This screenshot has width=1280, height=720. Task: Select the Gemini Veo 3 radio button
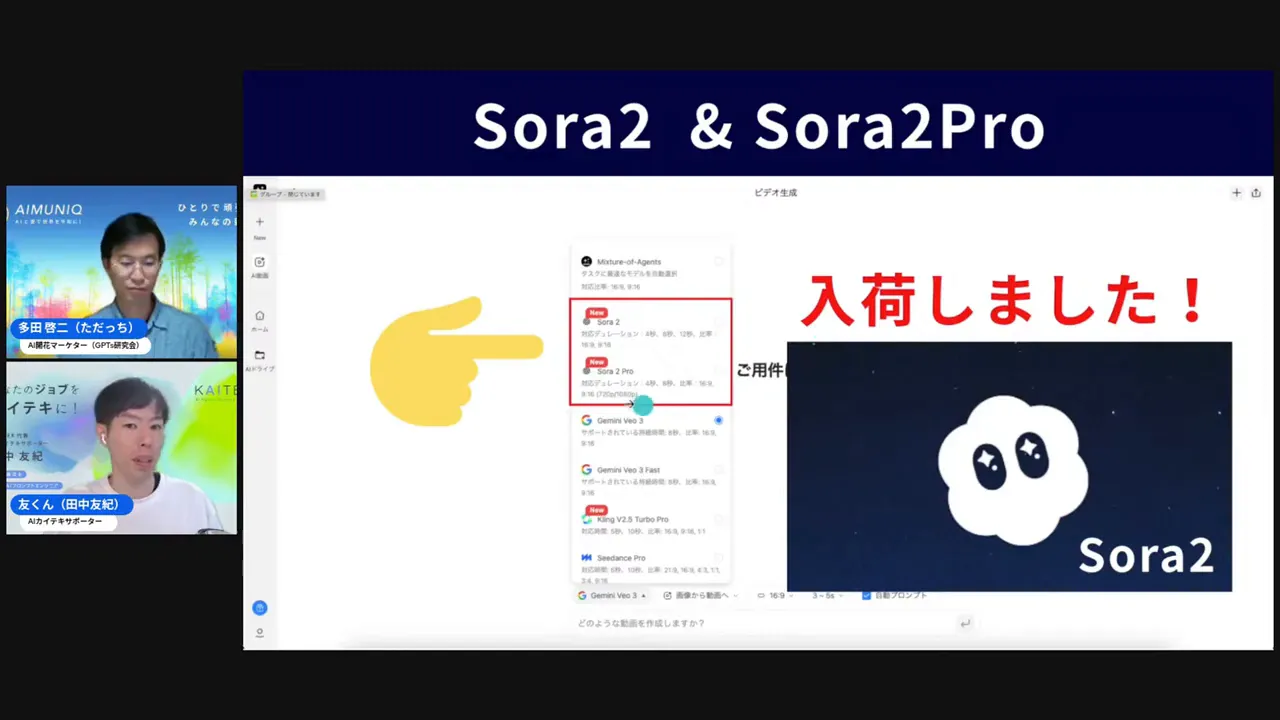(x=718, y=420)
